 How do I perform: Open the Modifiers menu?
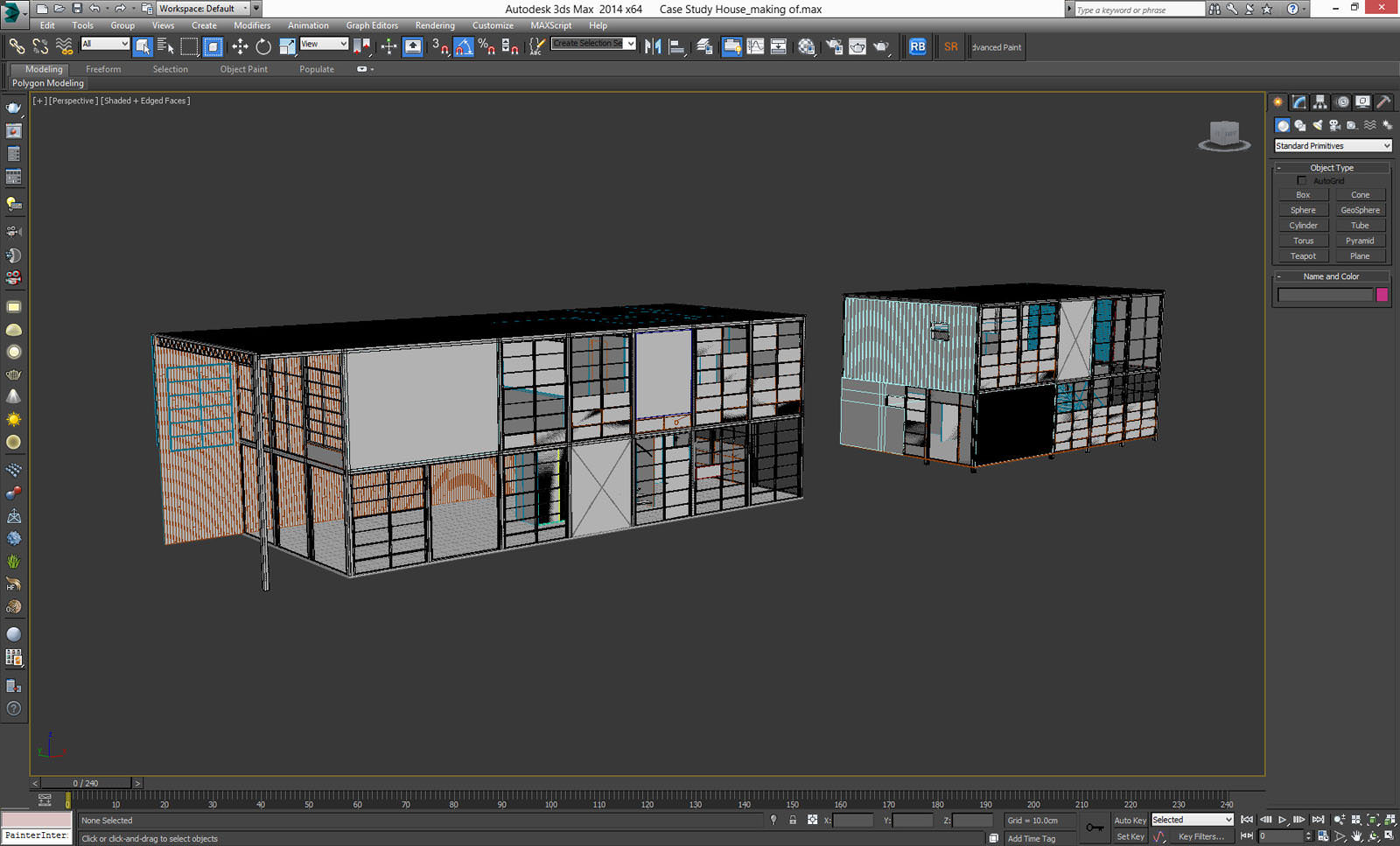pyautogui.click(x=252, y=25)
